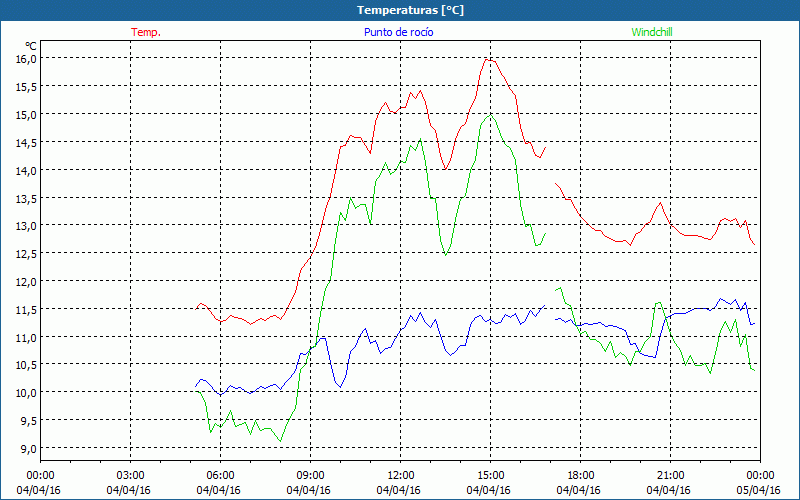Click the '18:00' x-axis time label
Image resolution: width=800 pixels, height=500 pixels.
pyautogui.click(x=580, y=476)
